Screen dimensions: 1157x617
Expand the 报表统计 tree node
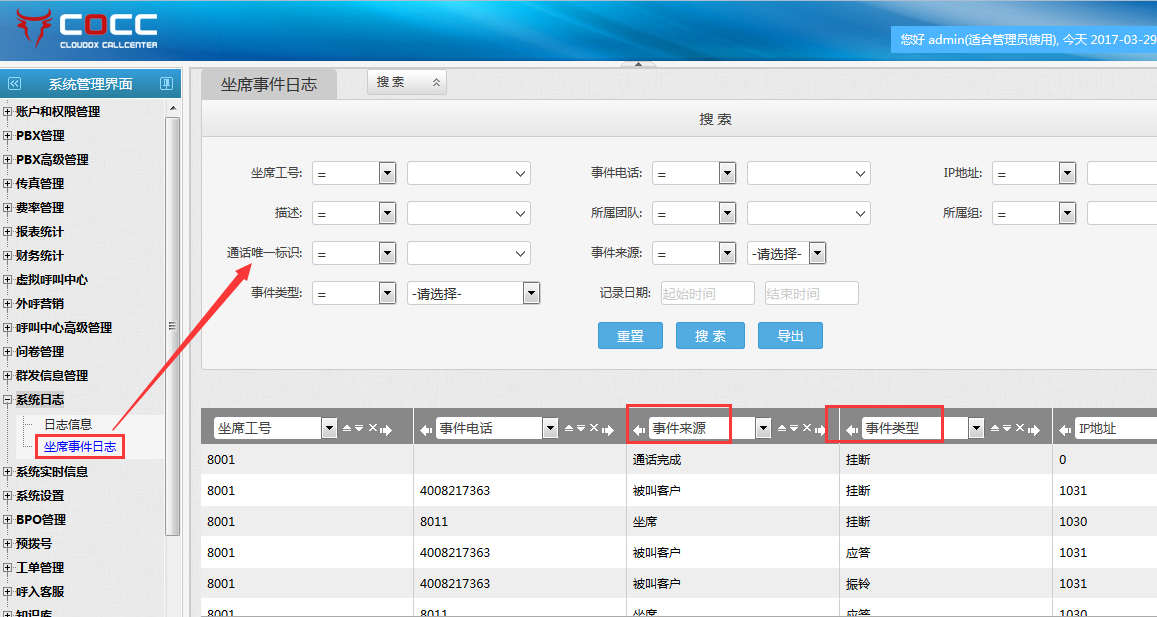pyautogui.click(x=9, y=232)
